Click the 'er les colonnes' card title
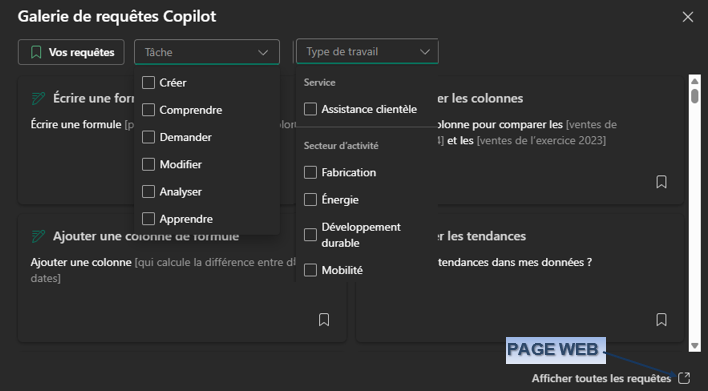 tap(480, 98)
